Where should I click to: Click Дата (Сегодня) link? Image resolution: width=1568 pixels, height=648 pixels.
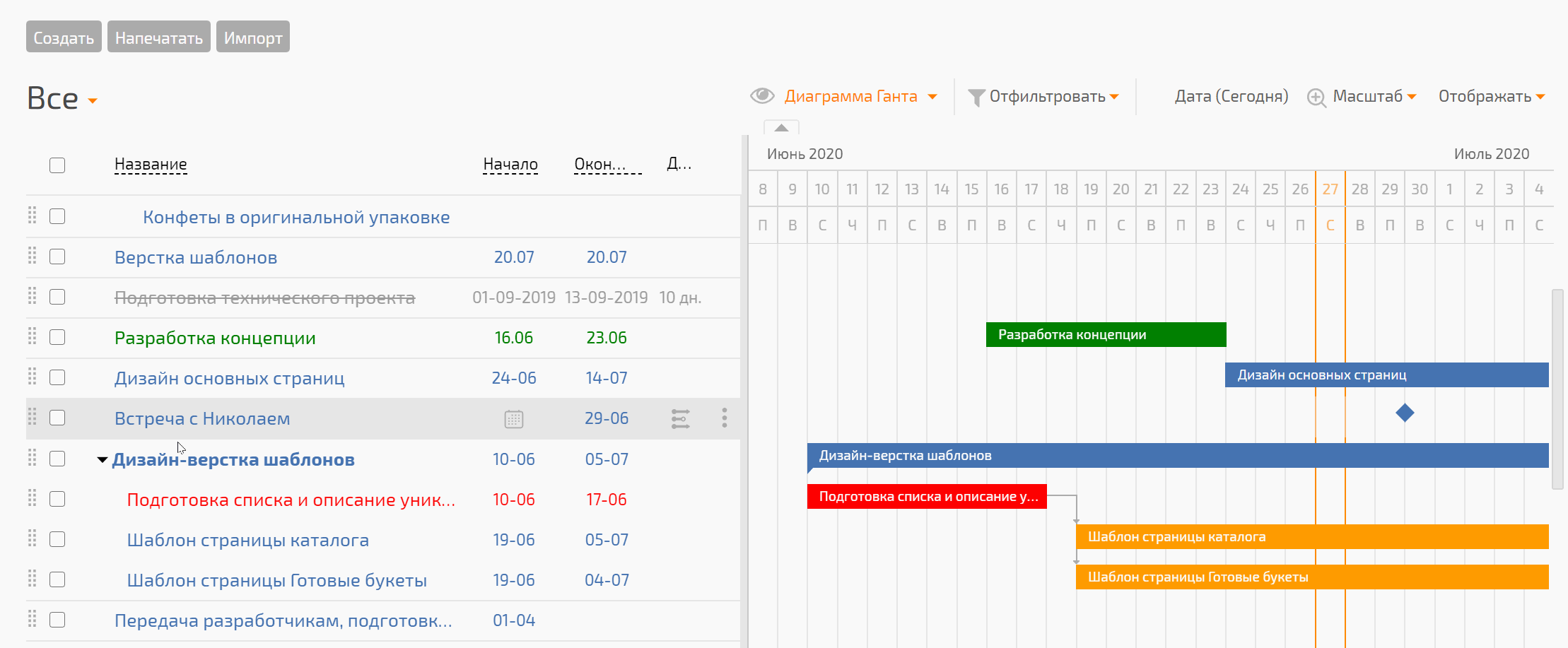1231,96
